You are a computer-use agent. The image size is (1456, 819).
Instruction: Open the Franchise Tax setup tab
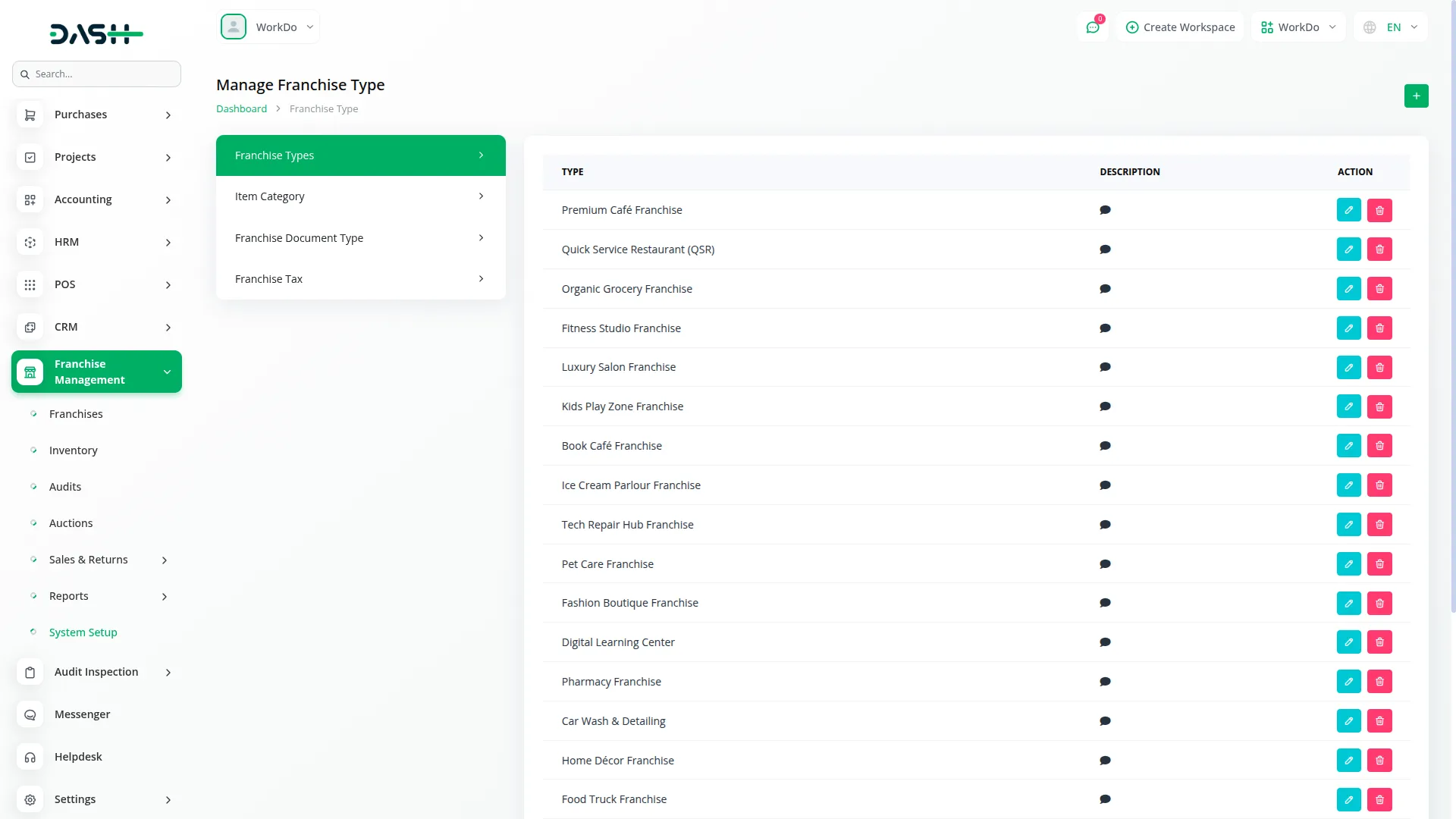[360, 279]
